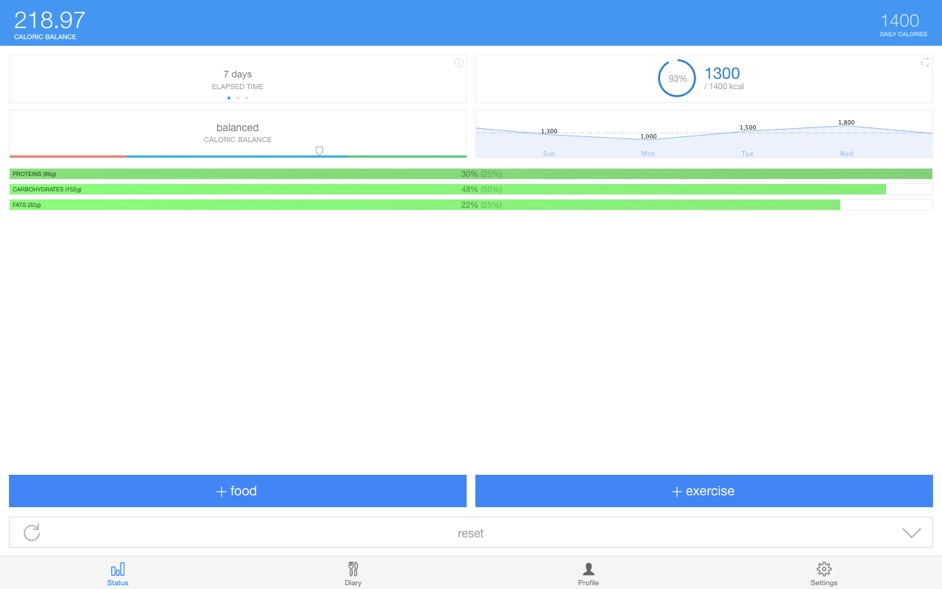Click the reset label text
942x589 pixels.
pos(470,533)
